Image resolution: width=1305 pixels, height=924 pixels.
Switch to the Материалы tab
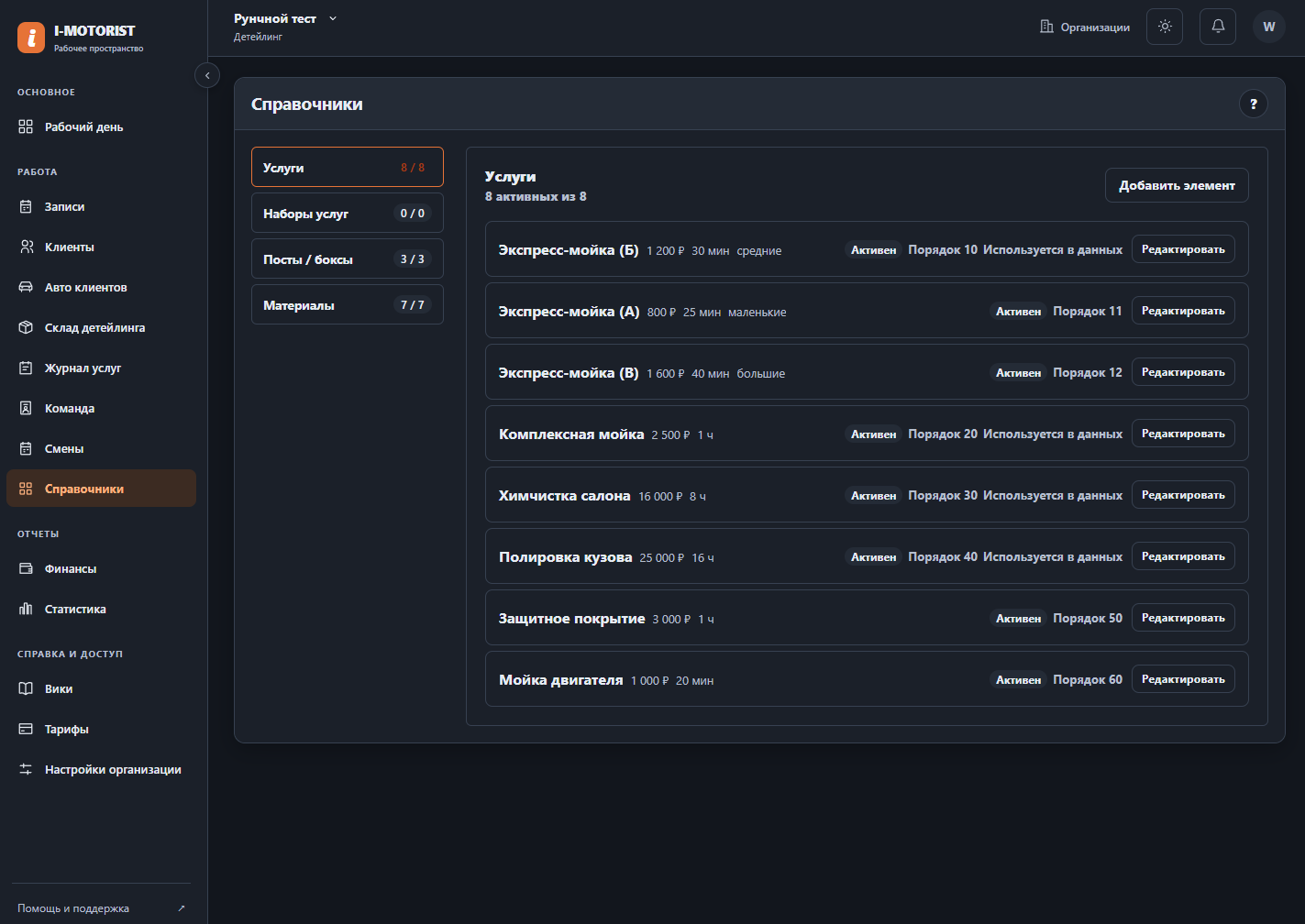click(348, 304)
